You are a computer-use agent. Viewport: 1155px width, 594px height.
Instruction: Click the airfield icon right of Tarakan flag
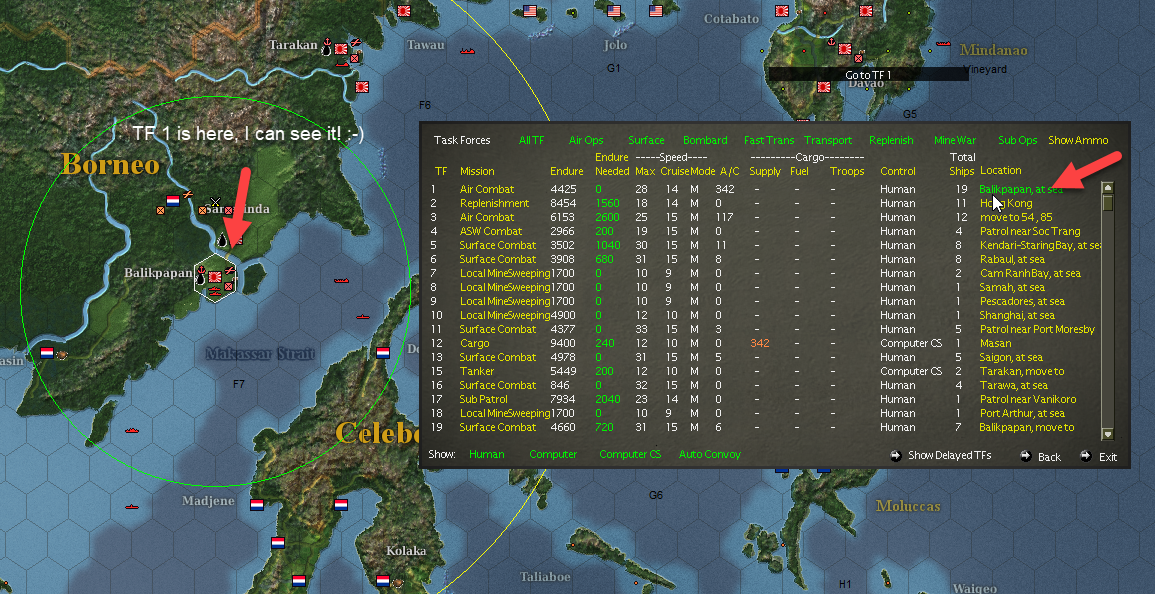(x=354, y=42)
